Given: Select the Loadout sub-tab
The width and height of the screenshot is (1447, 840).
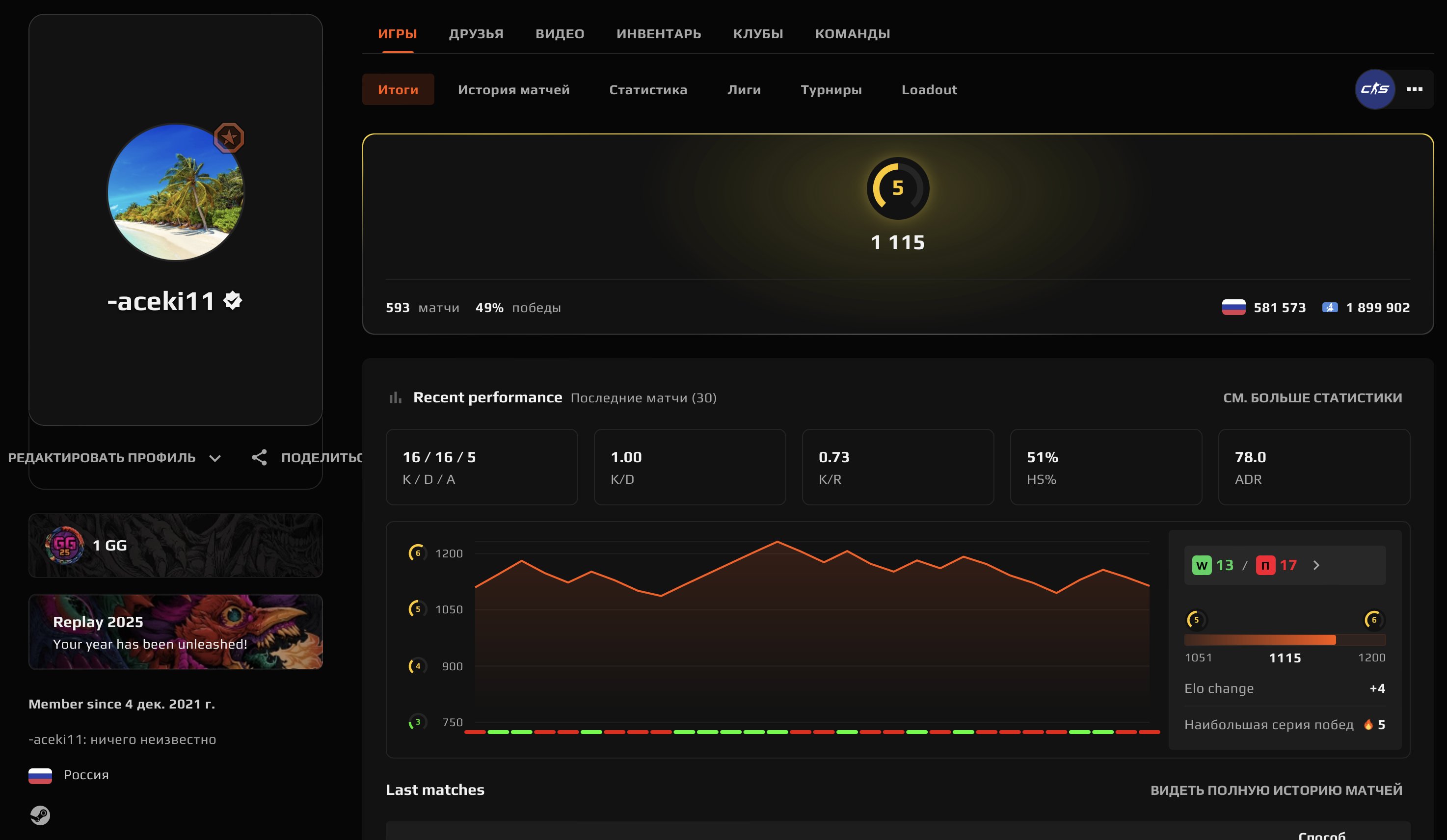Looking at the screenshot, I should pyautogui.click(x=929, y=90).
